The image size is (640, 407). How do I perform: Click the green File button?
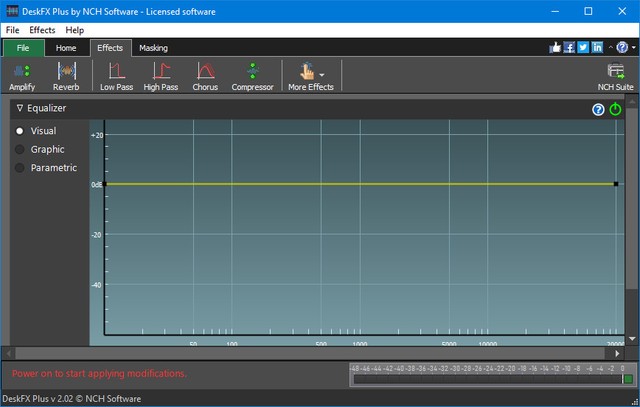(23, 47)
